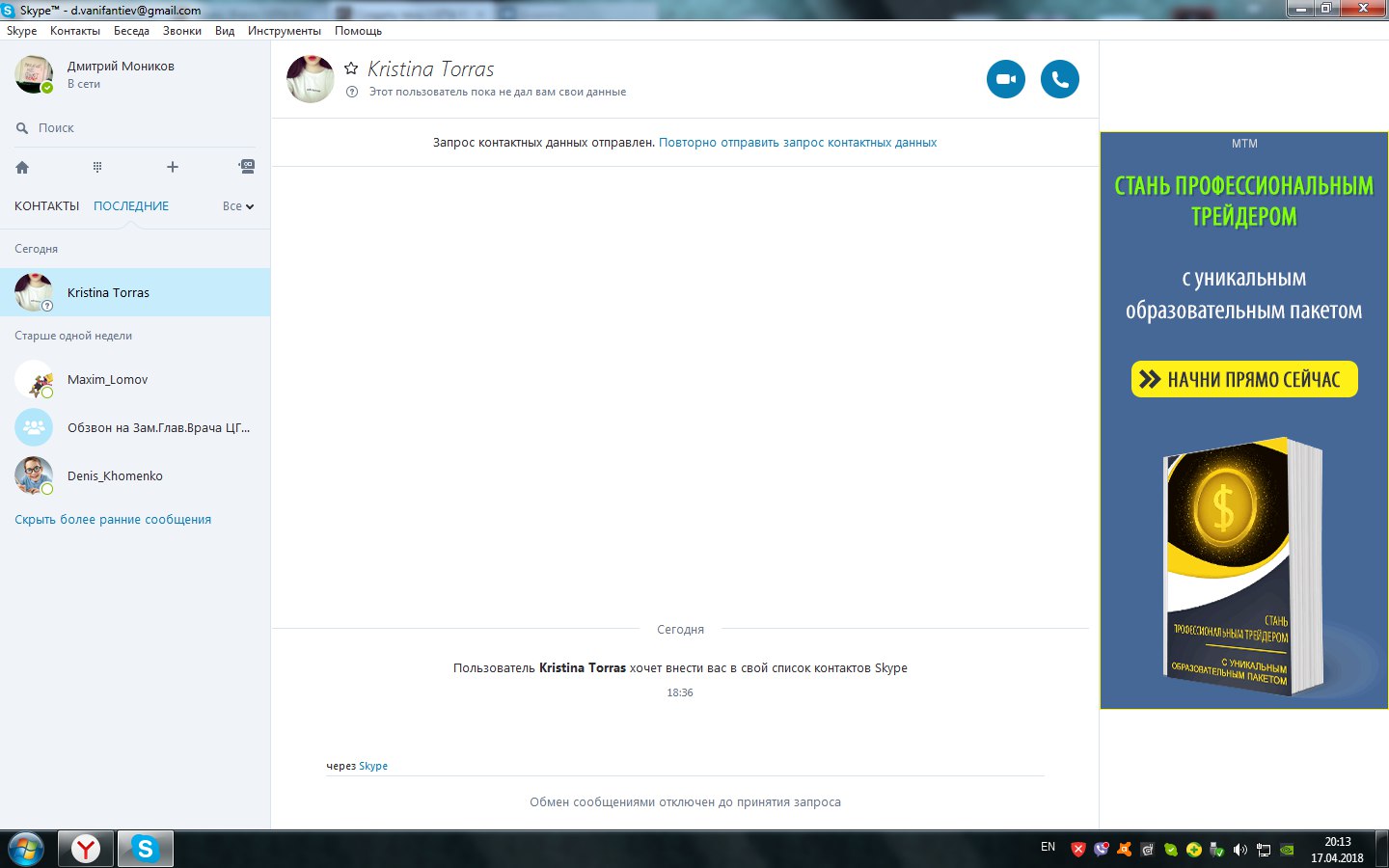Click the Skype taskbar button

click(x=146, y=849)
